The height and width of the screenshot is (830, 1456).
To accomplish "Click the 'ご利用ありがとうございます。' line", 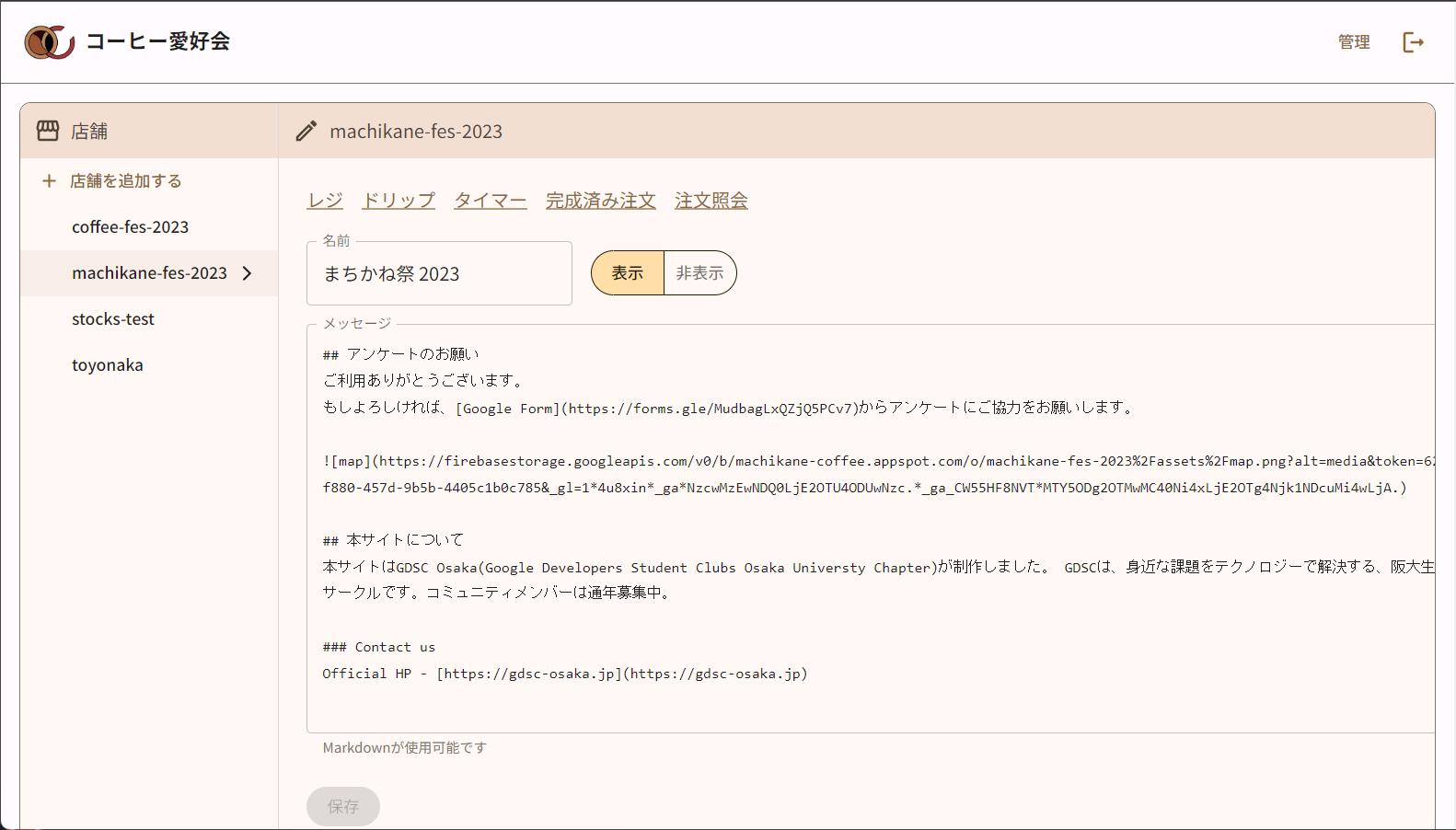I will (425, 381).
